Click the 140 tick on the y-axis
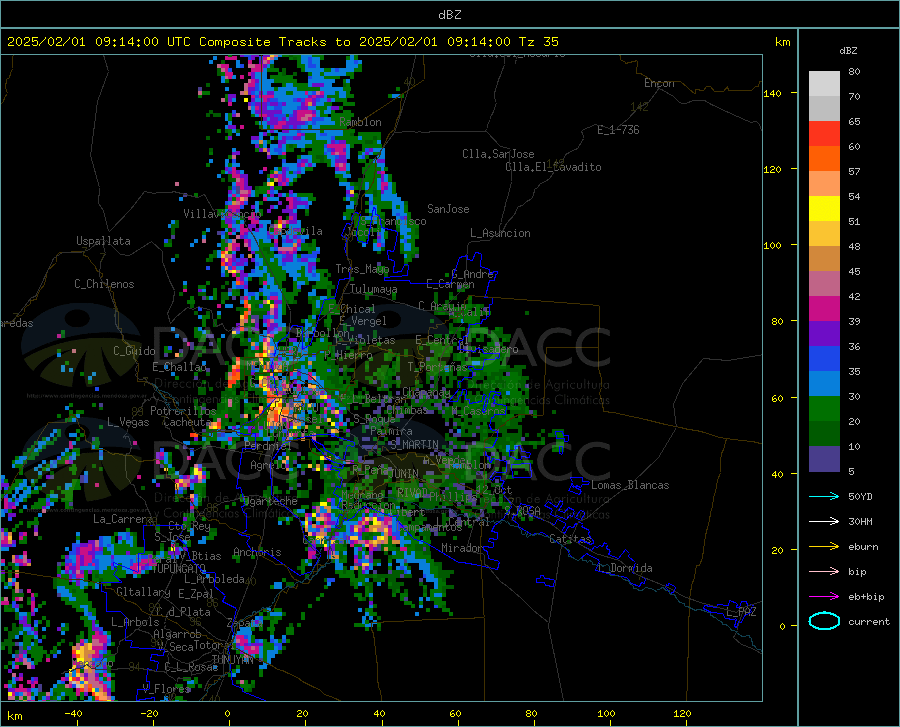Viewport: 900px width, 727px height. 773,93
